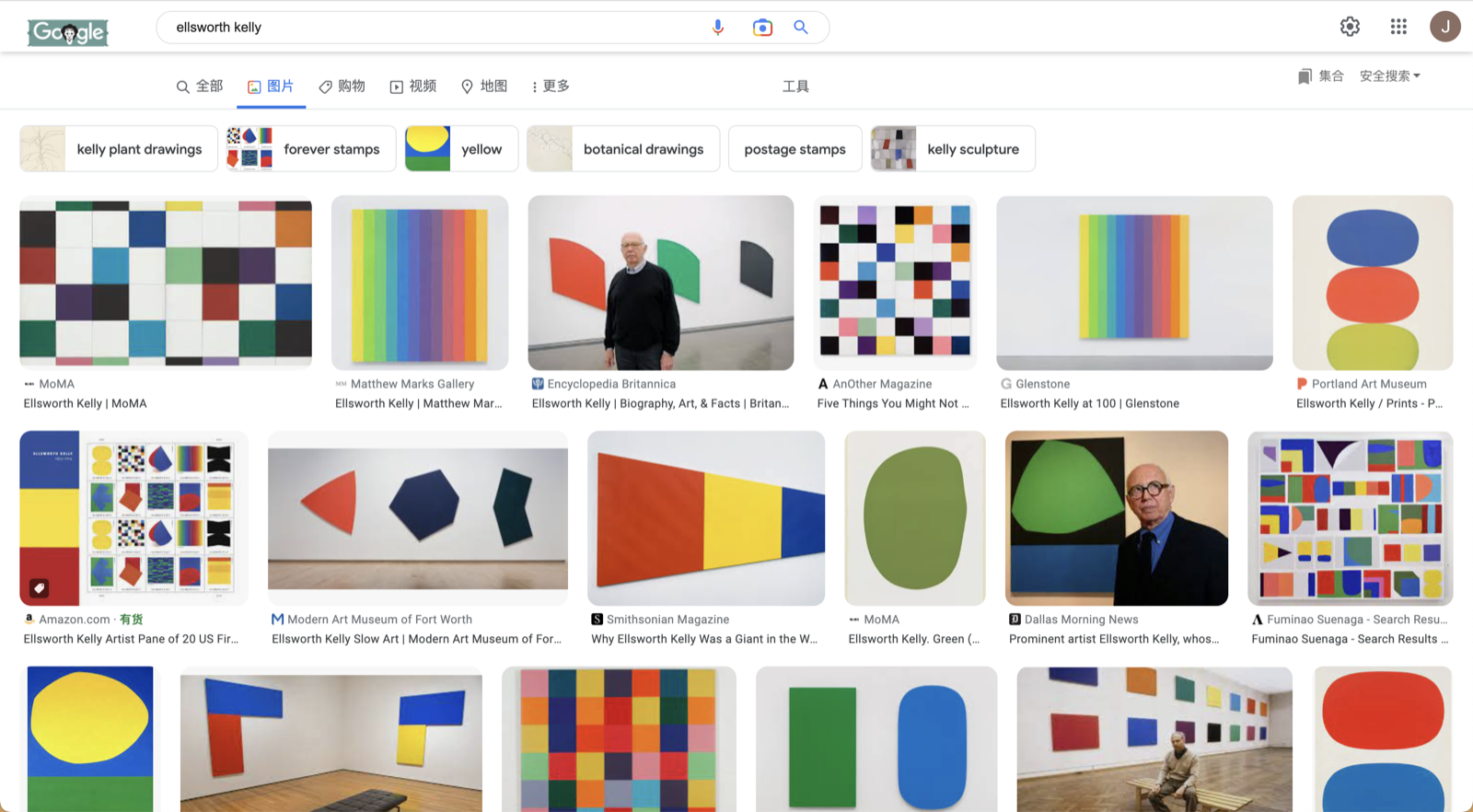The image size is (1473, 812).
Task: Expand the SafeSearch dropdown
Action: [x=1389, y=76]
